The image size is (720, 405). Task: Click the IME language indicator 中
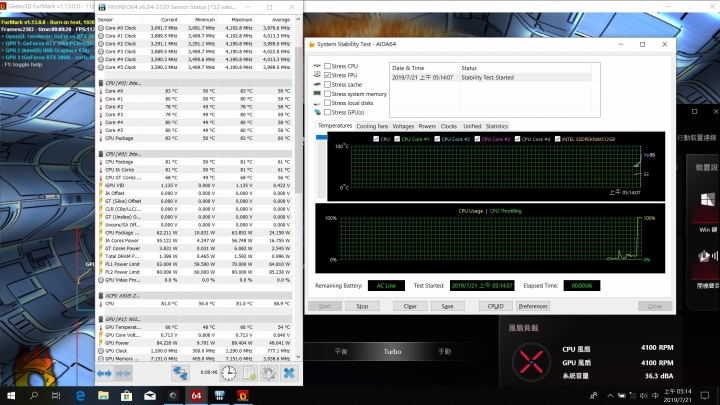(655, 395)
